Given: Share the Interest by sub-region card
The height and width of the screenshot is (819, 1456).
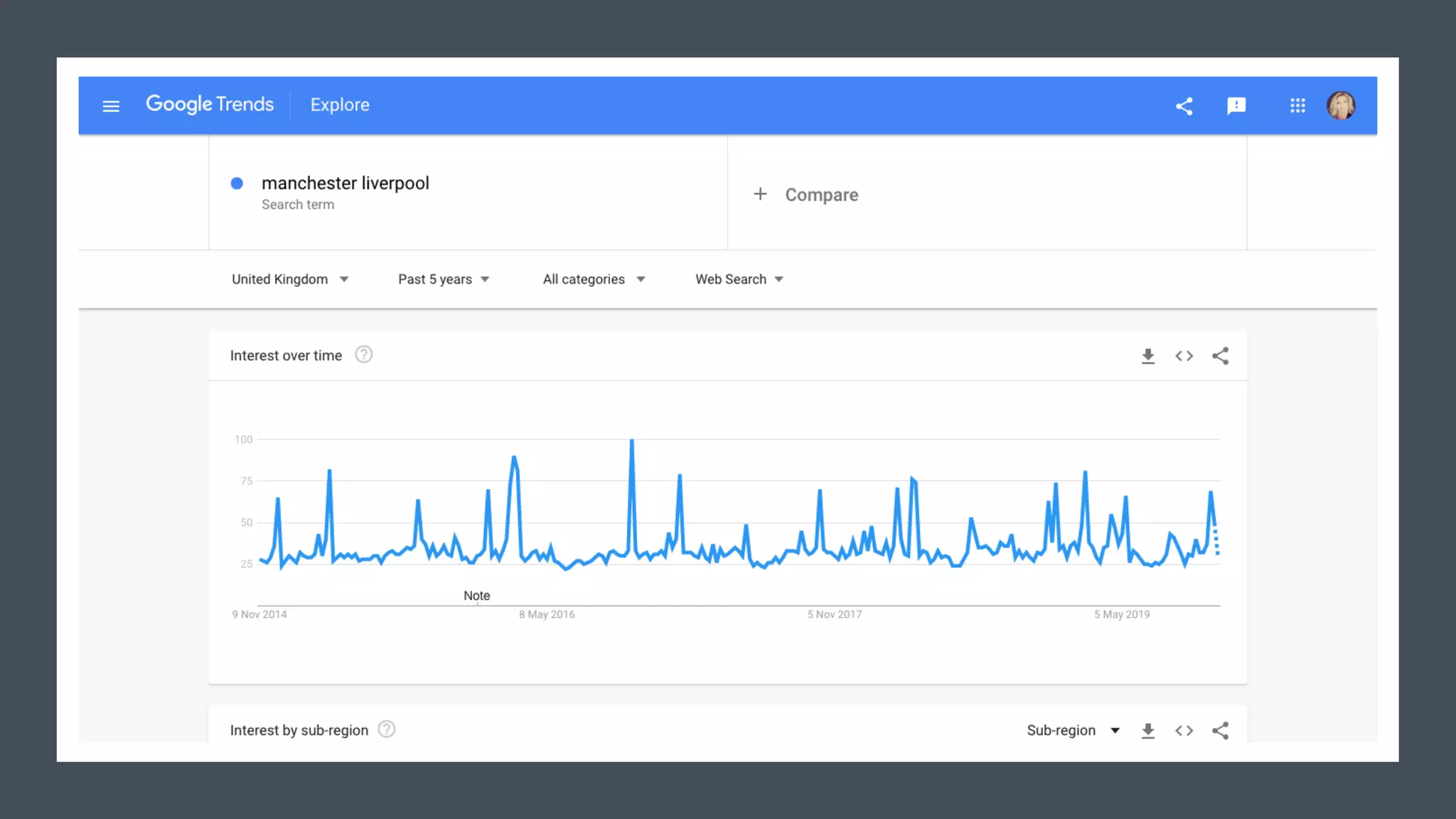Looking at the screenshot, I should tap(1220, 731).
